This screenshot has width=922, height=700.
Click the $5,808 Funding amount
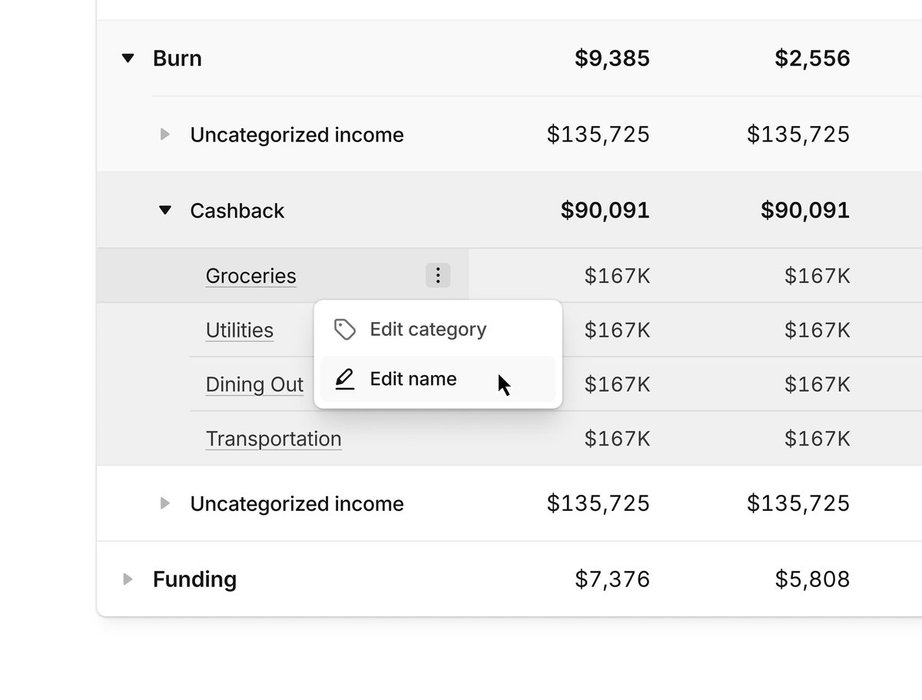812,579
